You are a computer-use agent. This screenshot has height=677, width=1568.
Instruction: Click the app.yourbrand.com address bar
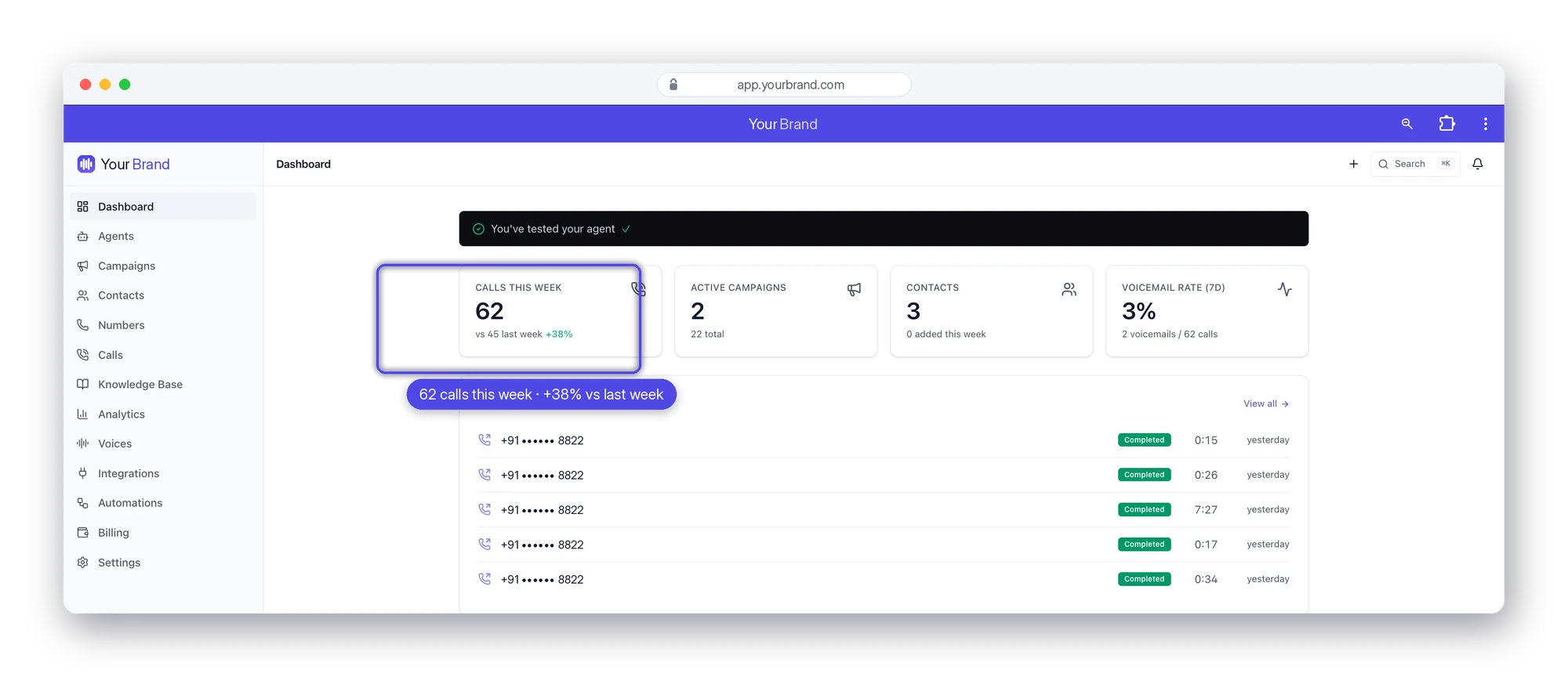(x=784, y=85)
